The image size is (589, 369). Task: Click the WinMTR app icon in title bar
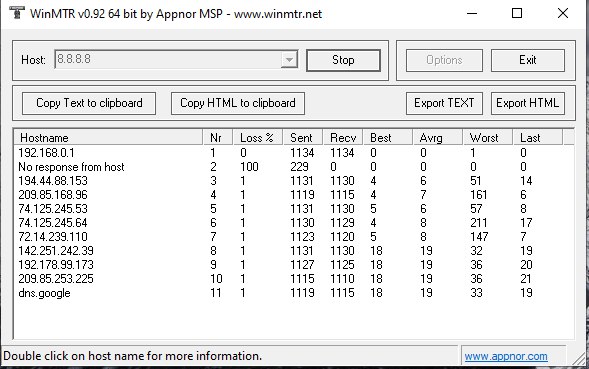(x=17, y=13)
